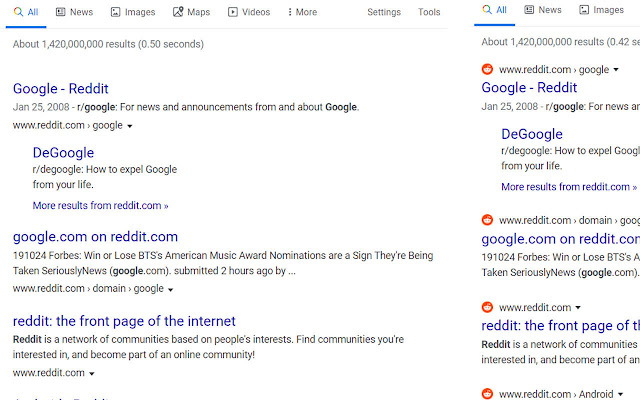Click left 'About 1,420,000,000 results (0.50 seconds)' text
Screen dimensions: 640x400
click(108, 44)
